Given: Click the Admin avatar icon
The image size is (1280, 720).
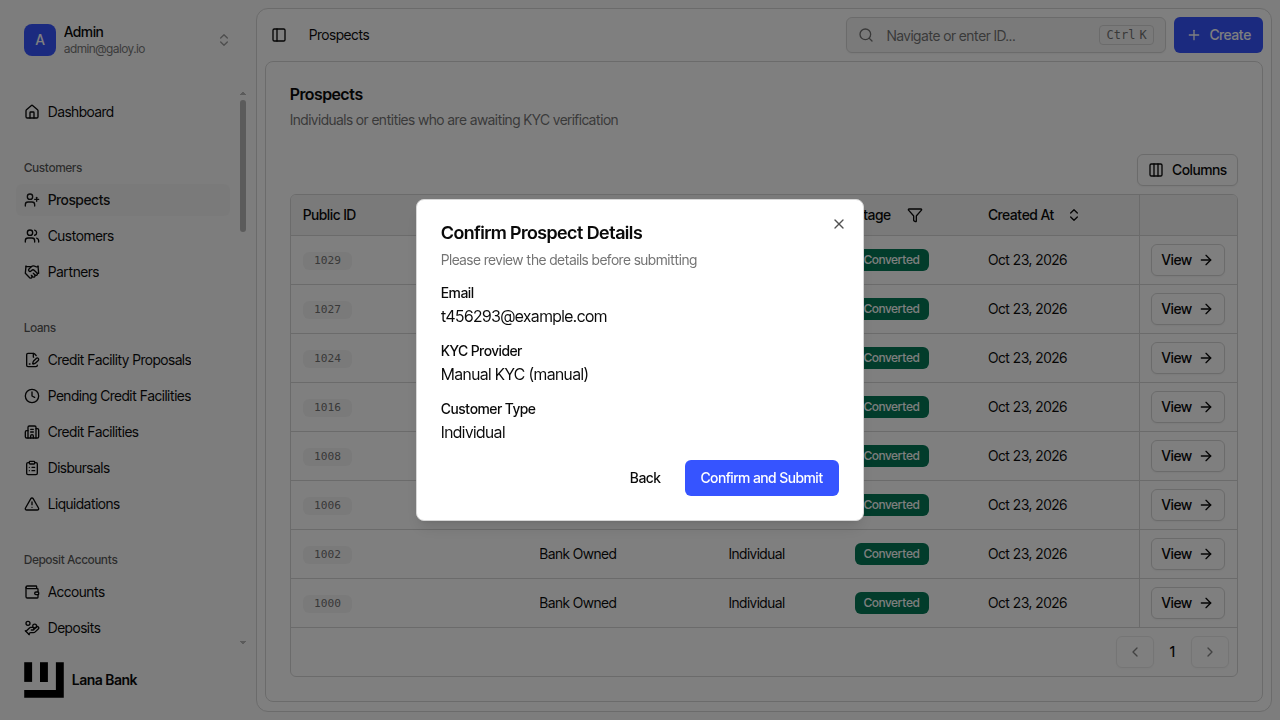Looking at the screenshot, I should (40, 40).
